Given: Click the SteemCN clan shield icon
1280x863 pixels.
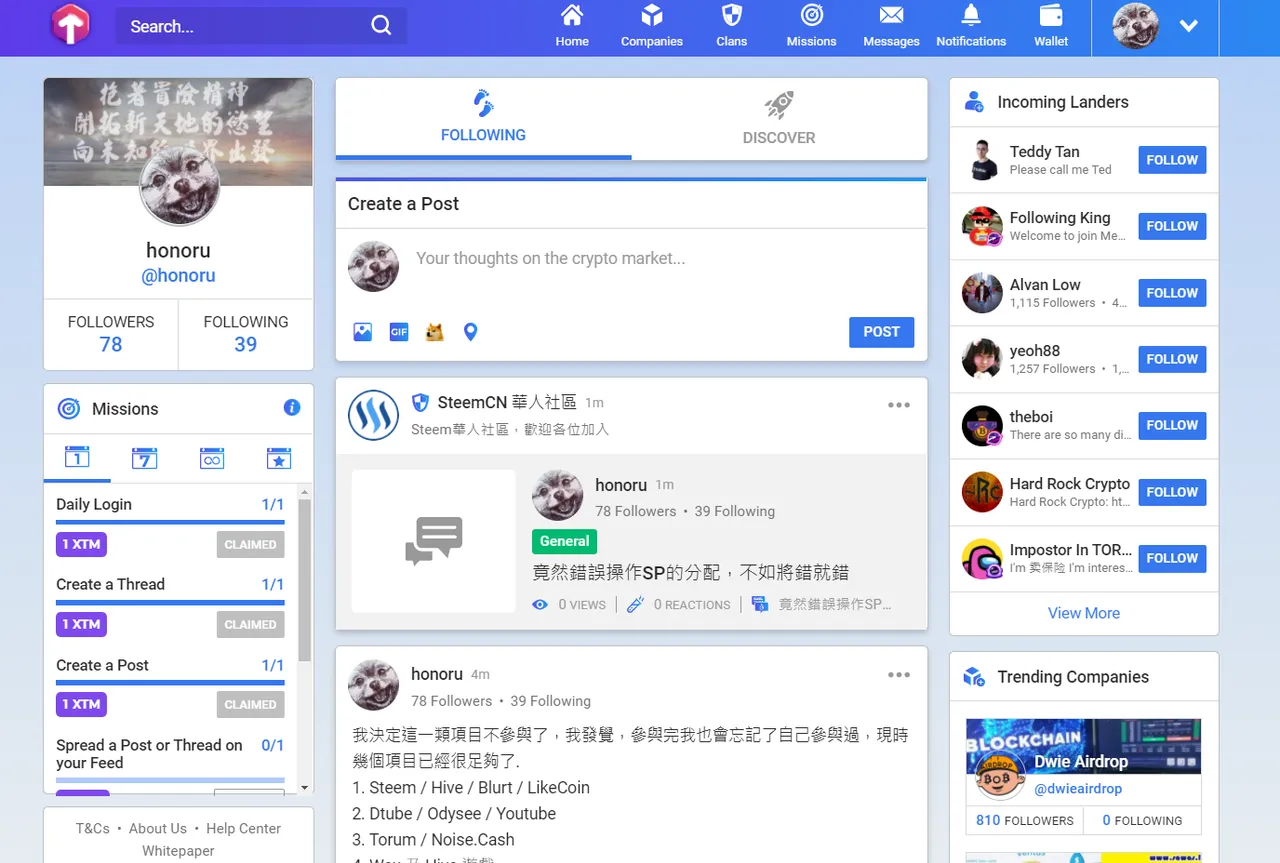Looking at the screenshot, I should [x=421, y=402].
